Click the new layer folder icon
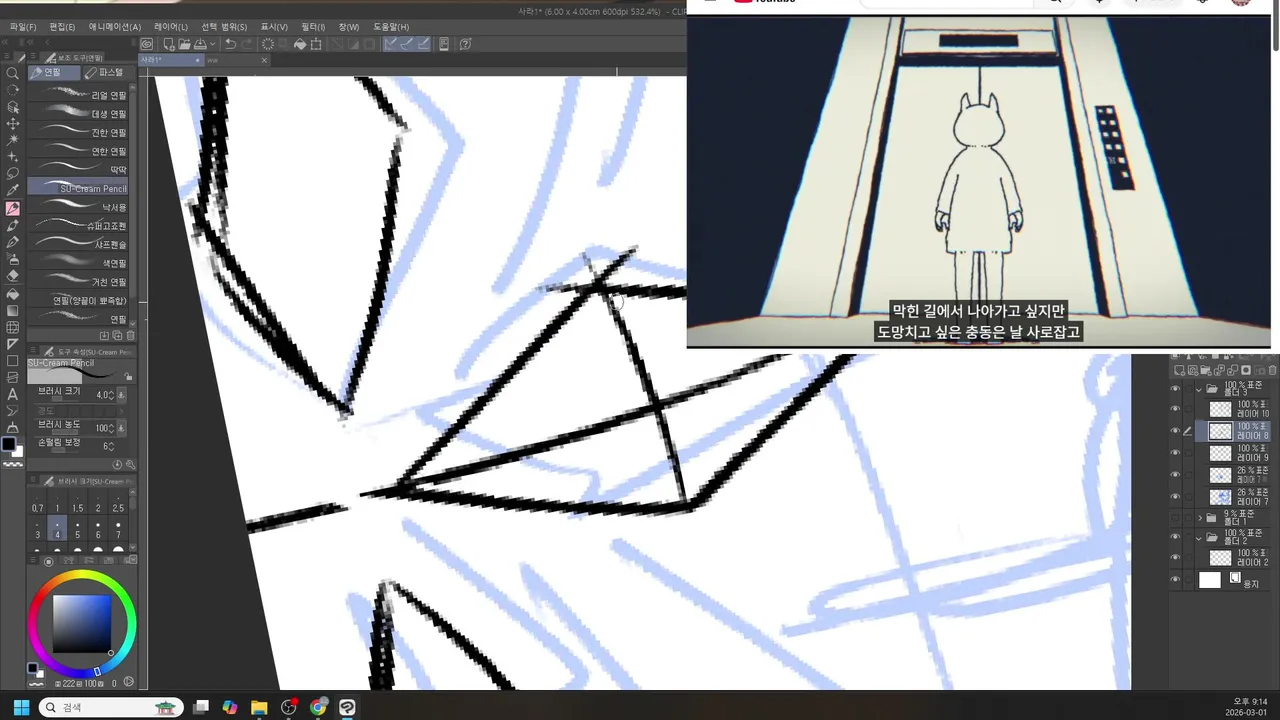Screen dimensions: 1280x720 pyautogui.click(x=1205, y=370)
